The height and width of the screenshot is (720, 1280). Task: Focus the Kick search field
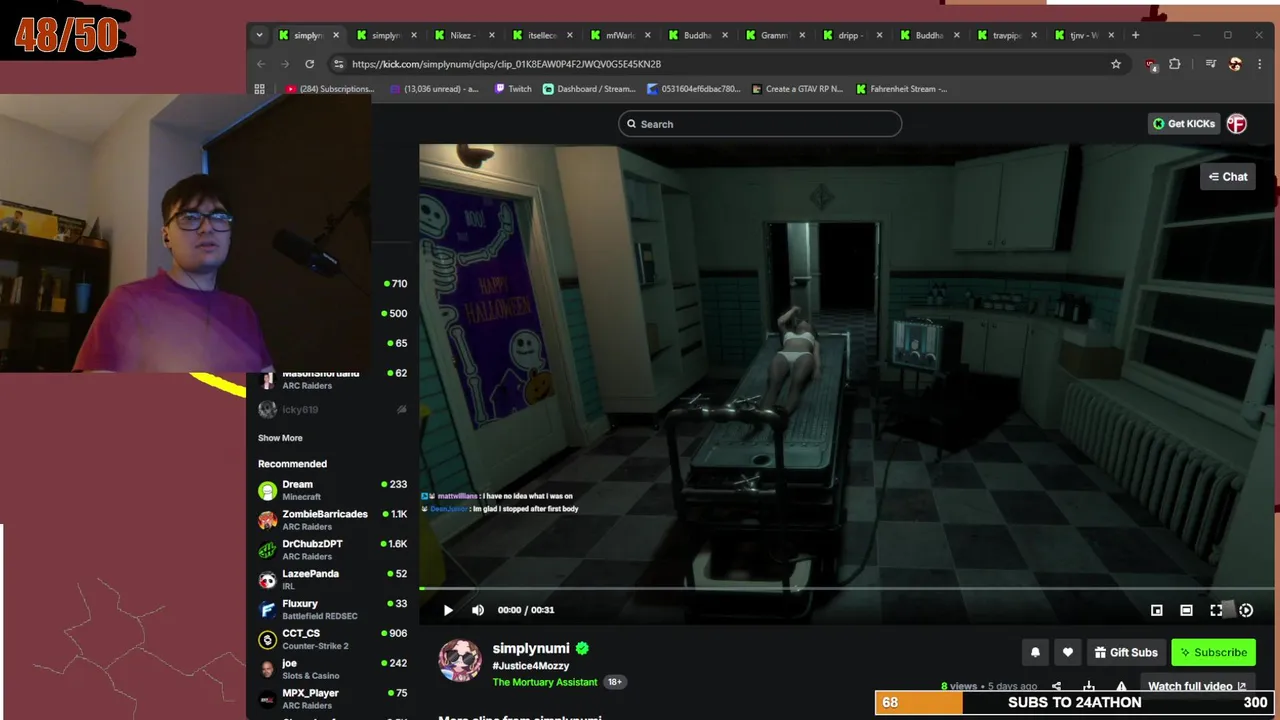[x=760, y=124]
